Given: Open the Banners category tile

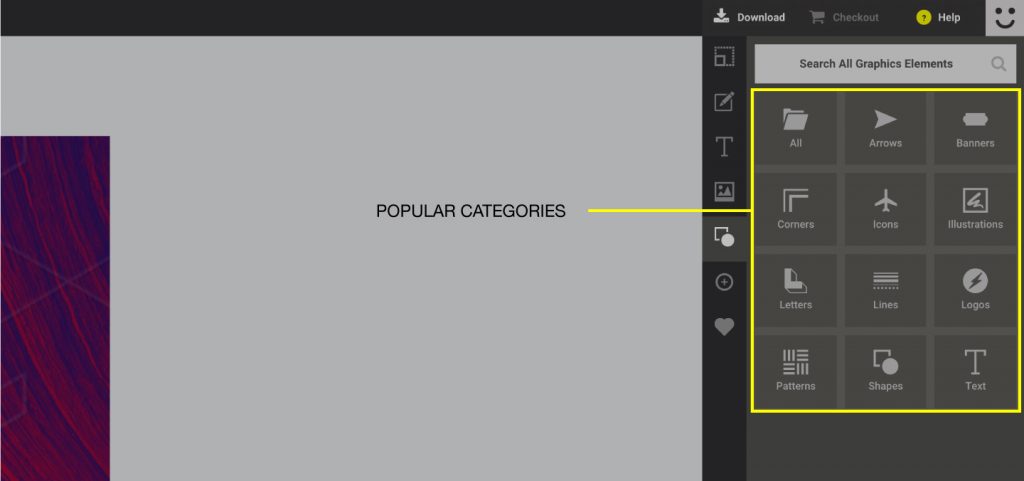Looking at the screenshot, I should point(975,128).
